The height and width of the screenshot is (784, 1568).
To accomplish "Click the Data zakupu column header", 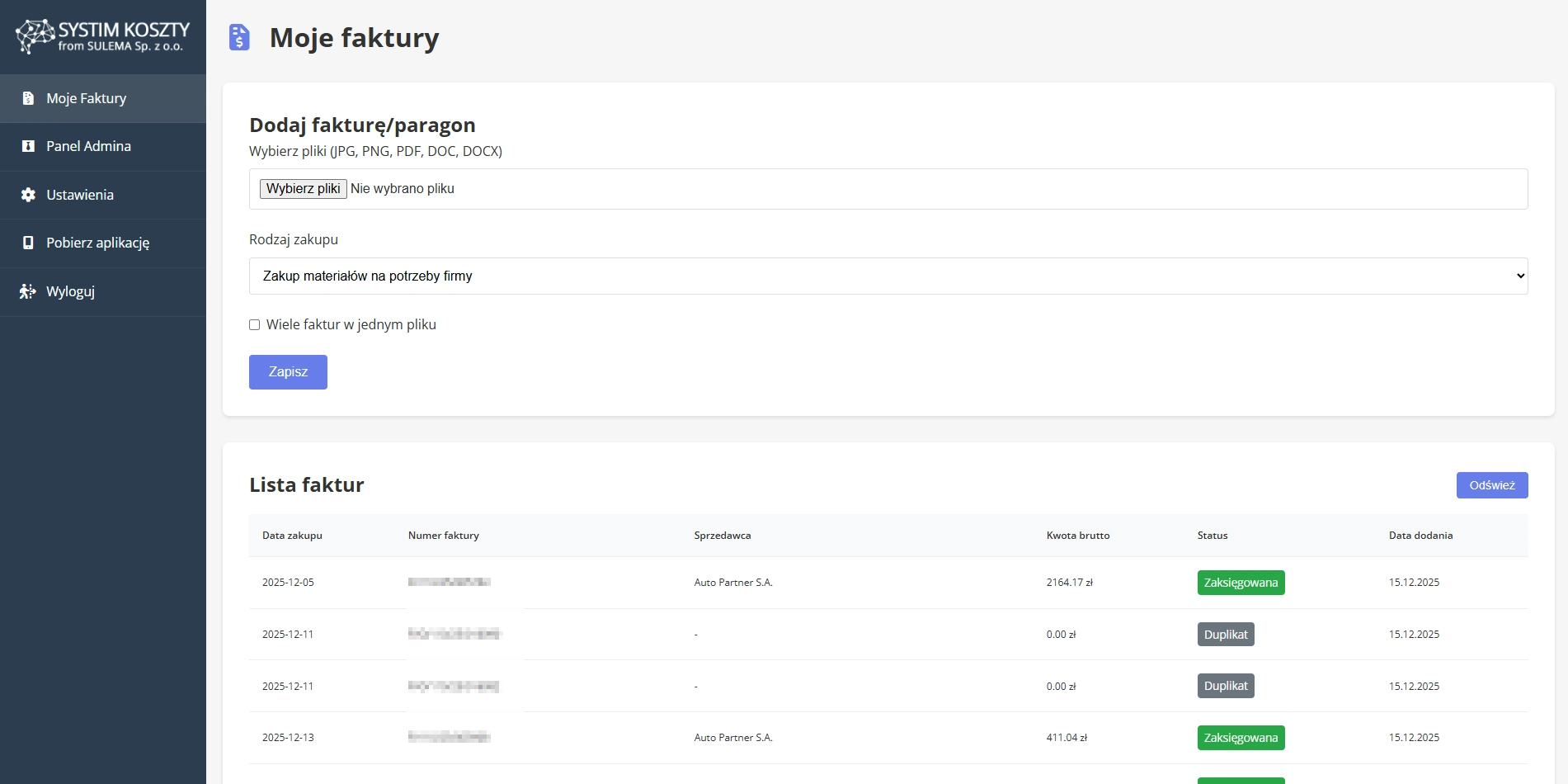I will coord(292,536).
